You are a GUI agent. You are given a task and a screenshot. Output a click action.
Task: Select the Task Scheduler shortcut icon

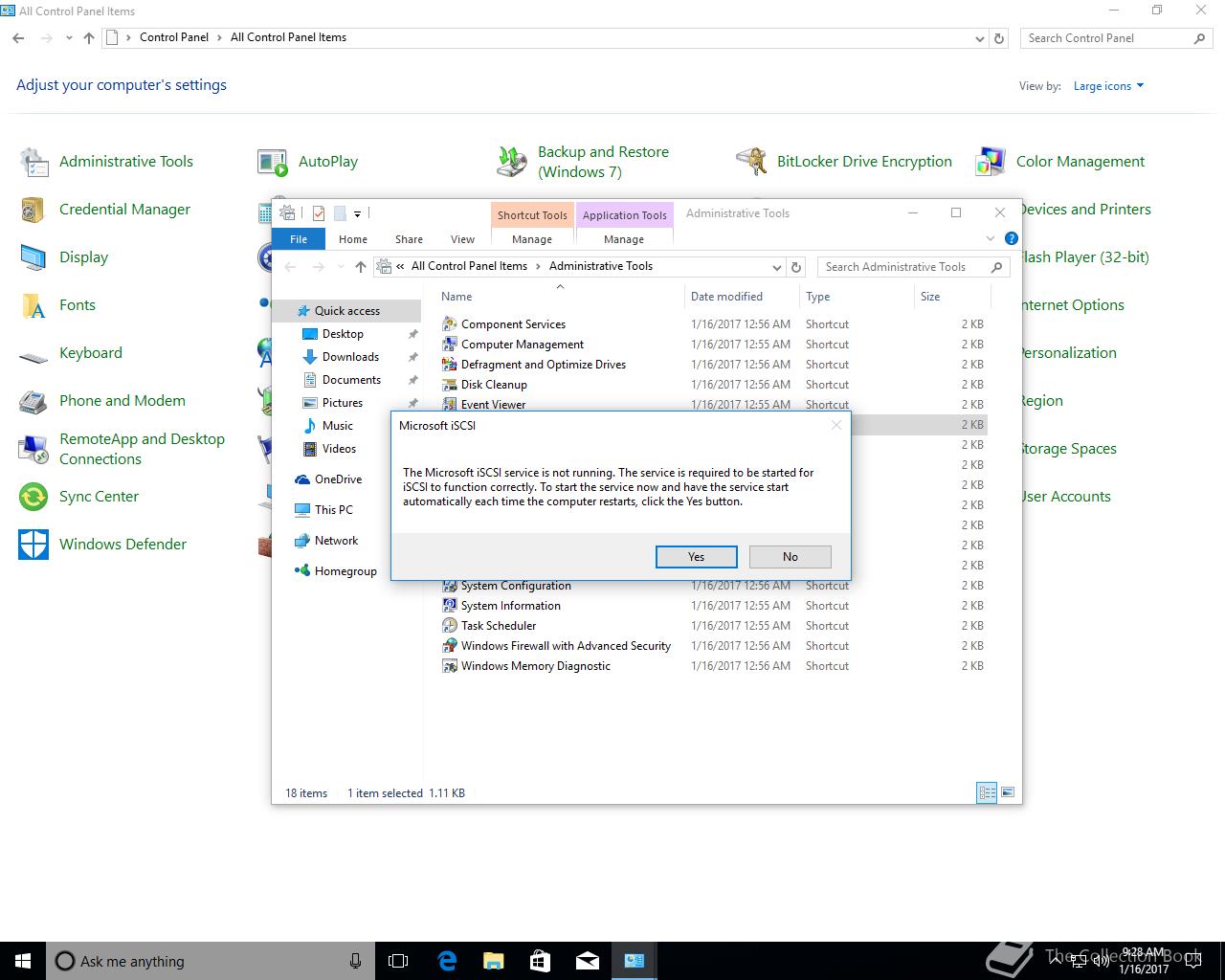[x=450, y=626]
